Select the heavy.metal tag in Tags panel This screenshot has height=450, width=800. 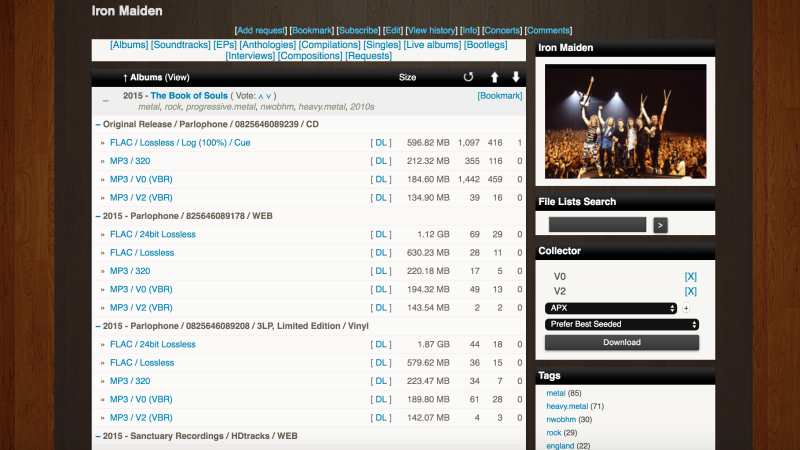click(567, 407)
